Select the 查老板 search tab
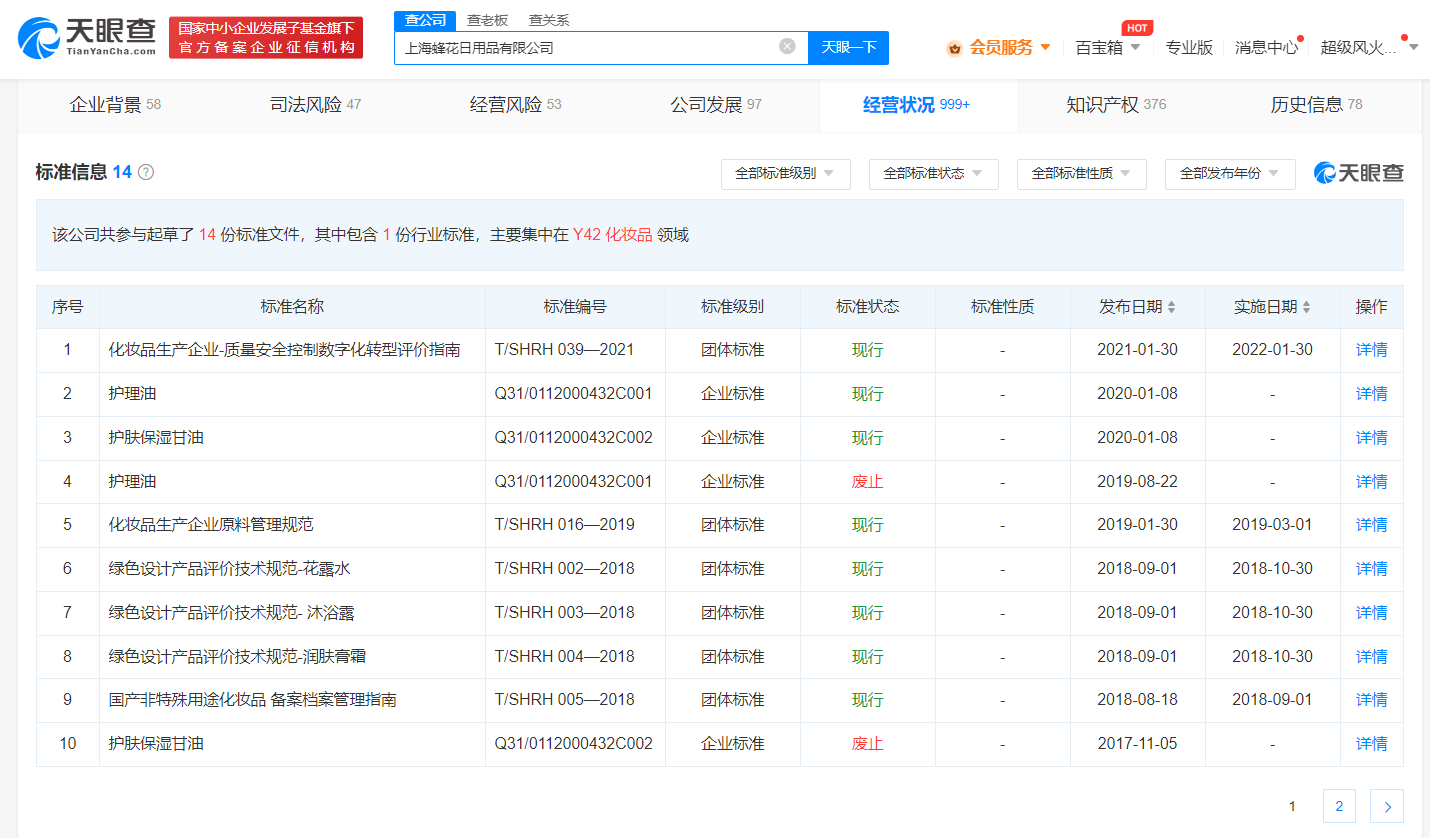 pos(487,20)
